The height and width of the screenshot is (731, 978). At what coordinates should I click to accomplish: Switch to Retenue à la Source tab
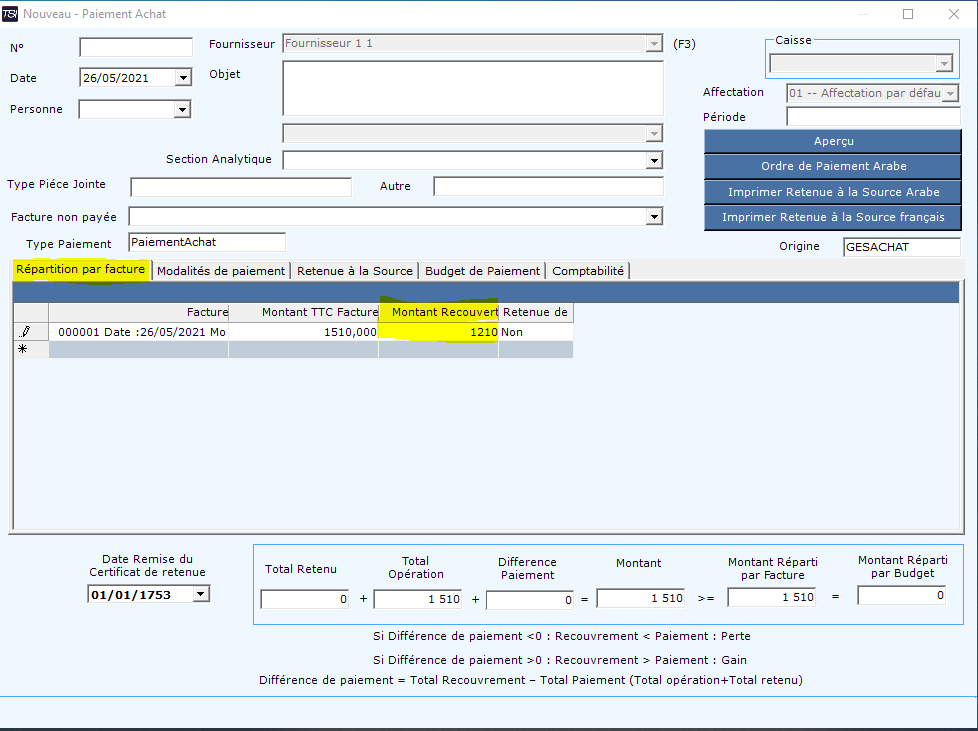[x=355, y=271]
